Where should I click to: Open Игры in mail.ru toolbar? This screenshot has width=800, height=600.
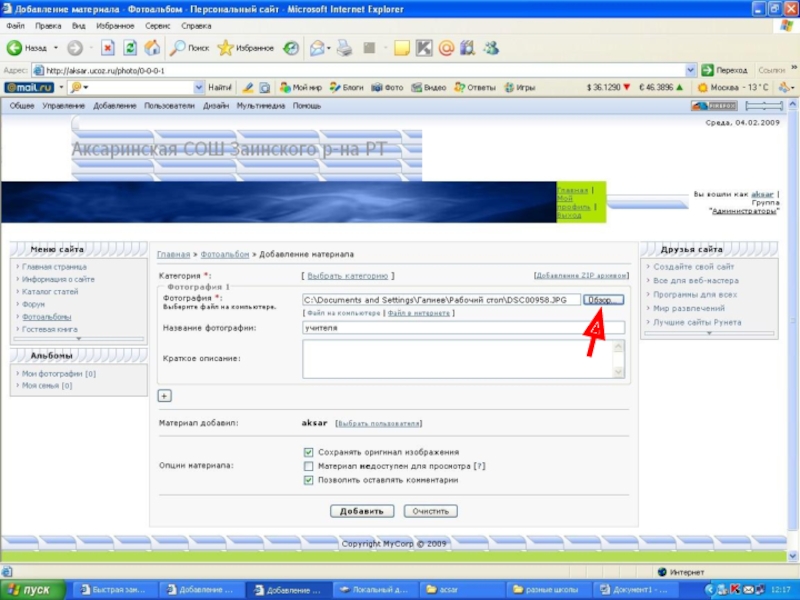[x=519, y=88]
